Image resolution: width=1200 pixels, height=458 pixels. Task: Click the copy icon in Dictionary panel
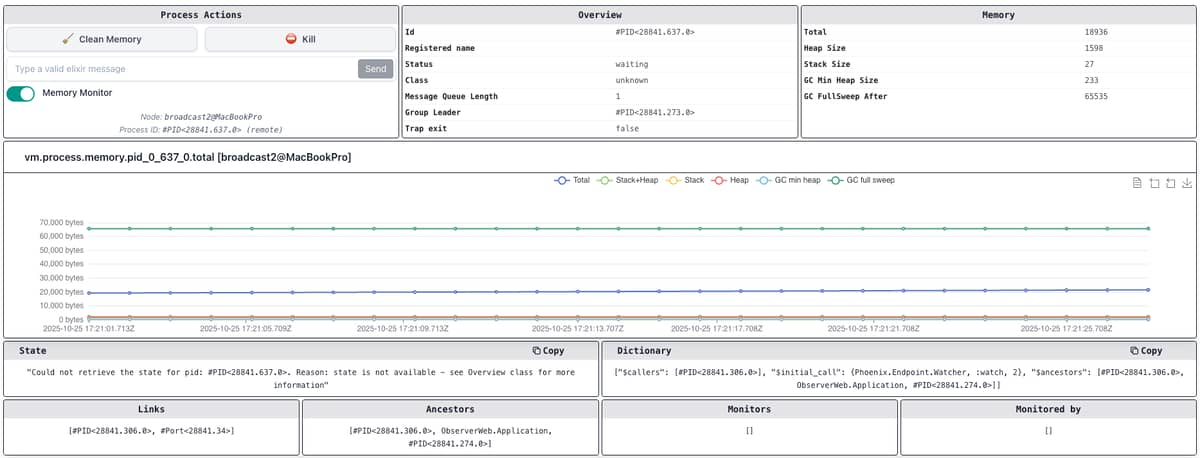pos(1134,351)
